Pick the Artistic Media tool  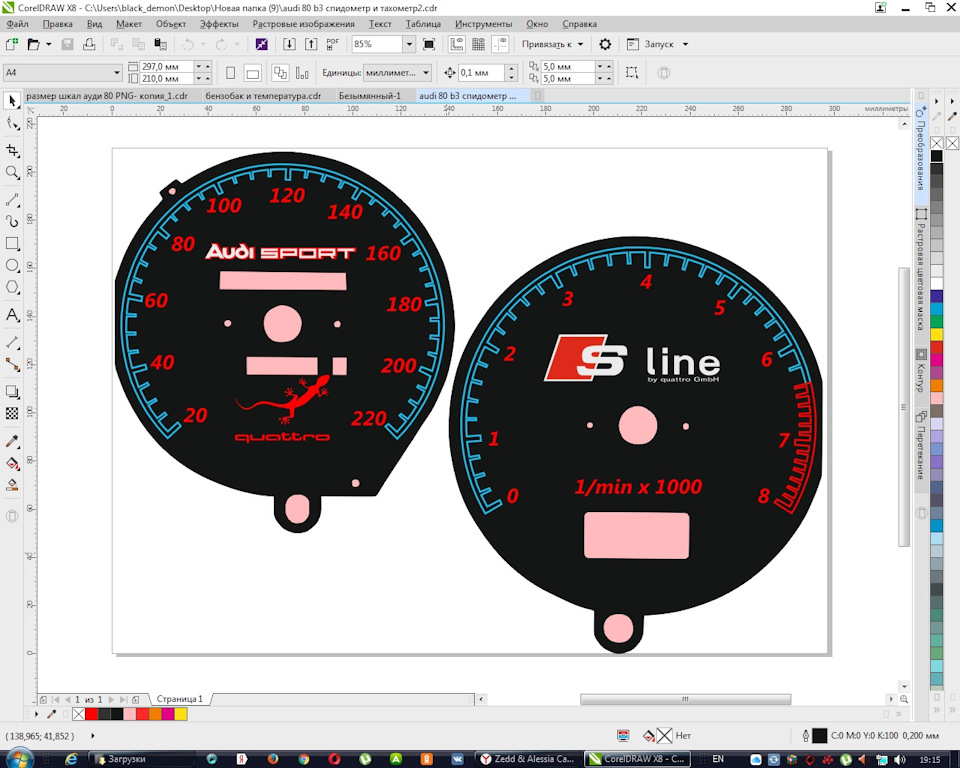(x=12, y=221)
